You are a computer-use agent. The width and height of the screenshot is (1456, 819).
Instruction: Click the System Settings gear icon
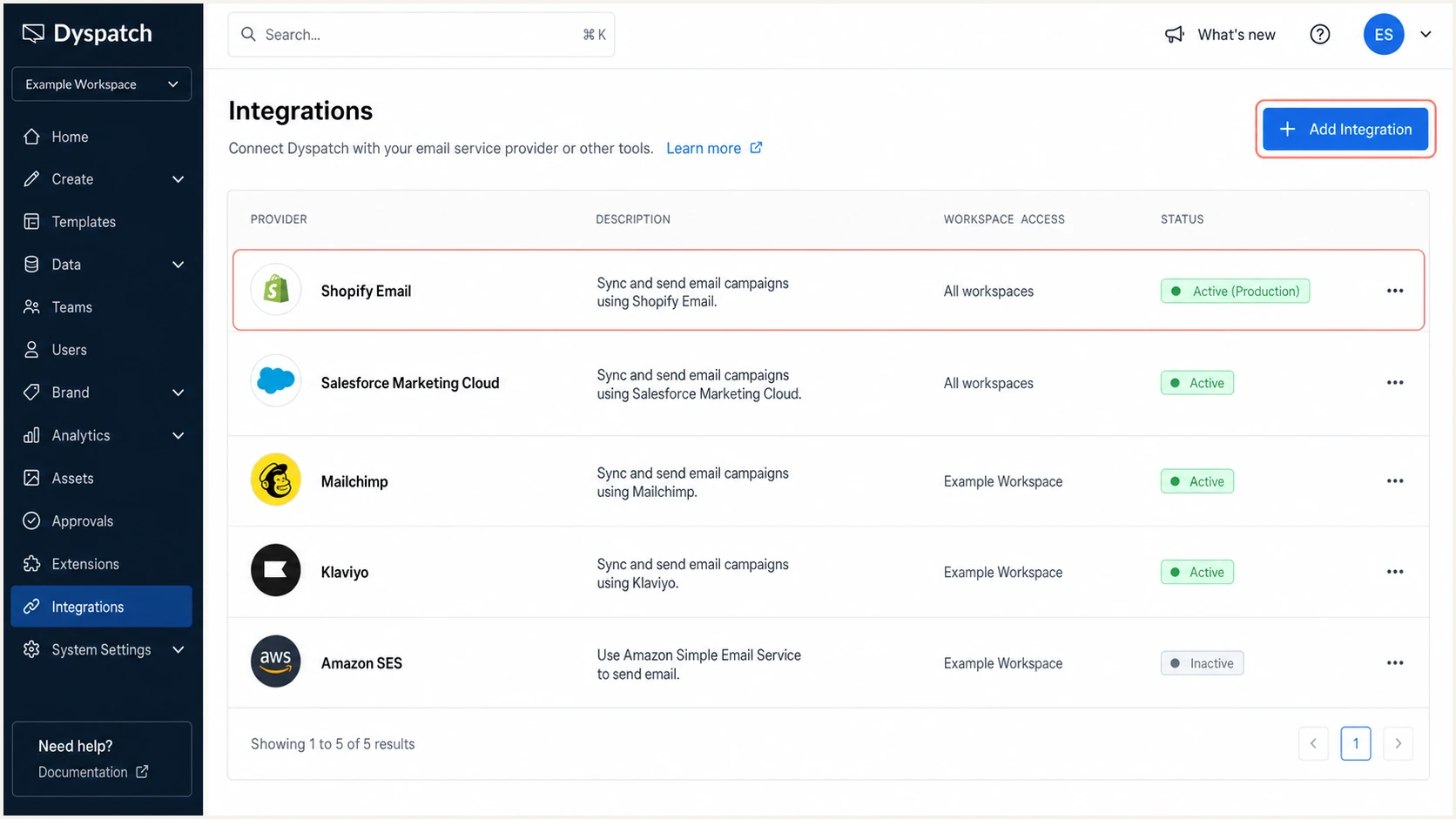tap(32, 649)
